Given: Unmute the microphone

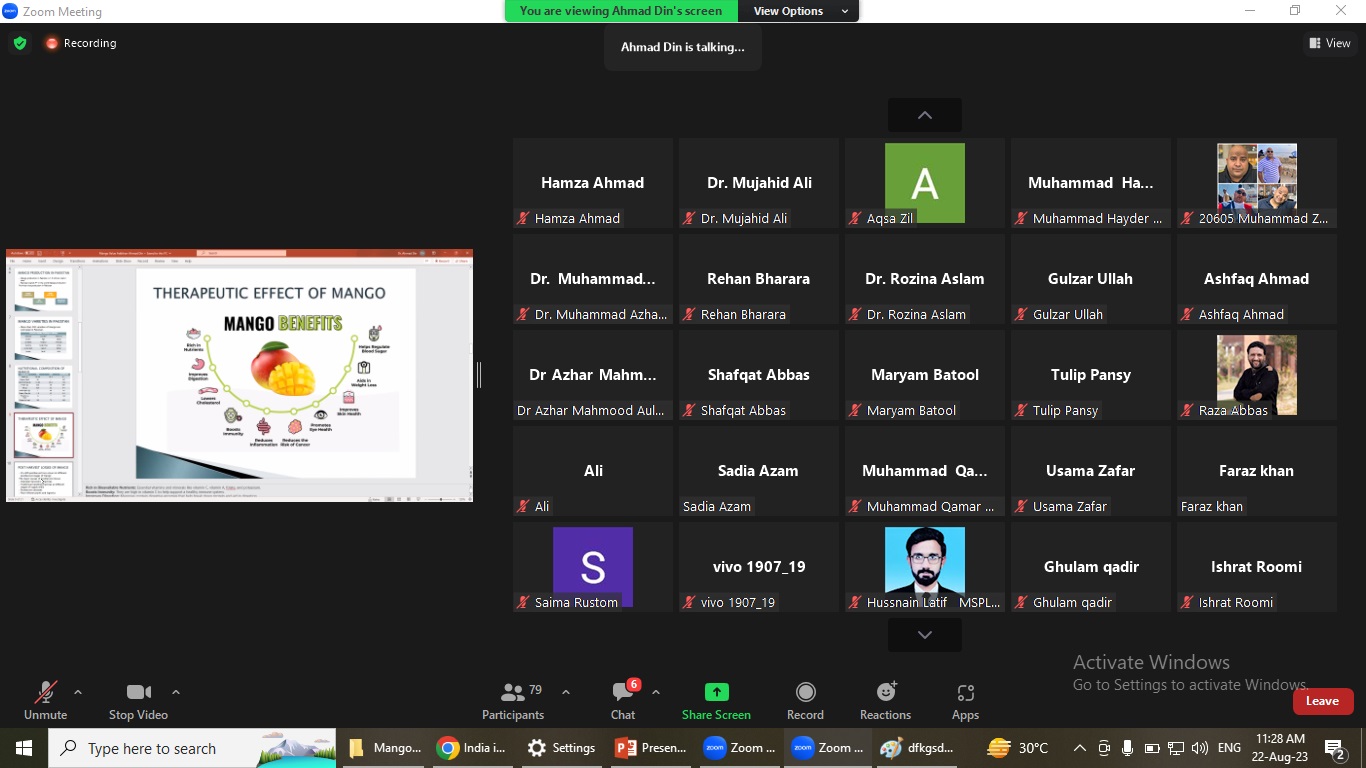Looking at the screenshot, I should (x=45, y=700).
